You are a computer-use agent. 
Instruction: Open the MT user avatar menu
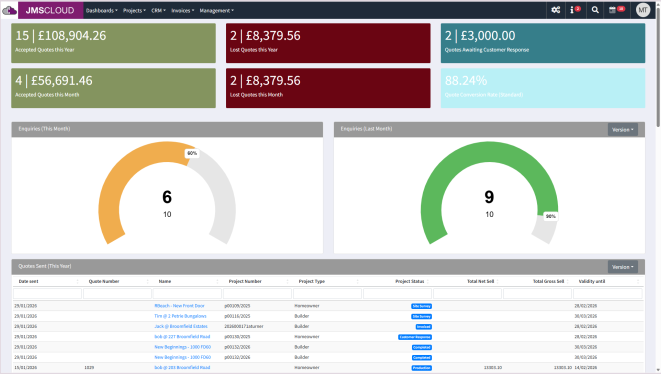click(x=643, y=10)
